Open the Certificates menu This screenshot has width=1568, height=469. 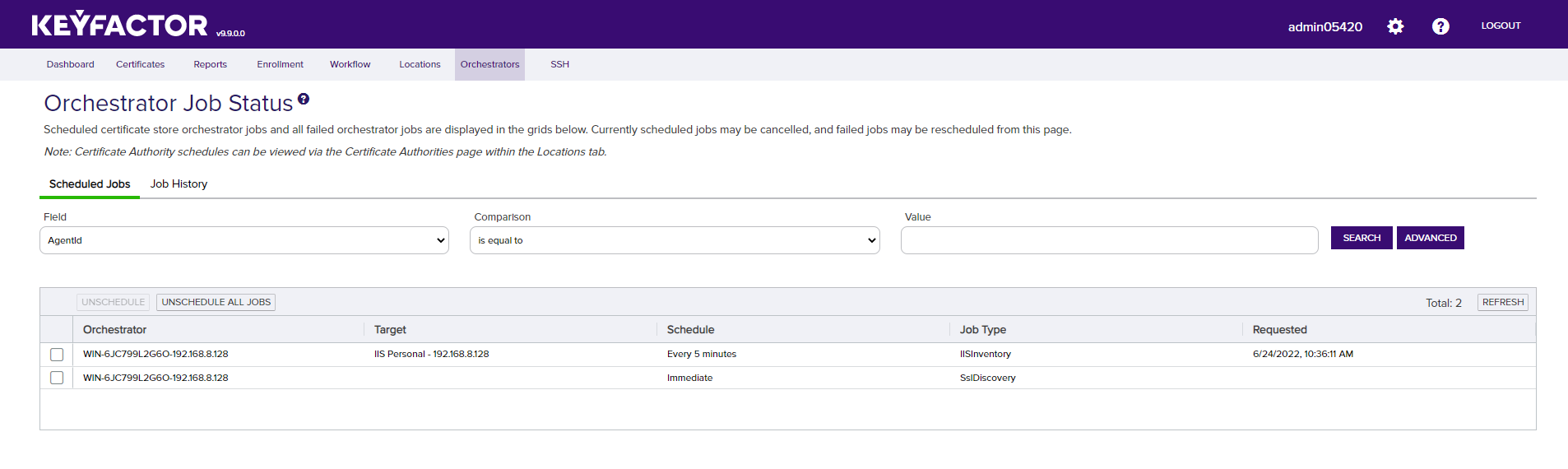[x=140, y=64]
